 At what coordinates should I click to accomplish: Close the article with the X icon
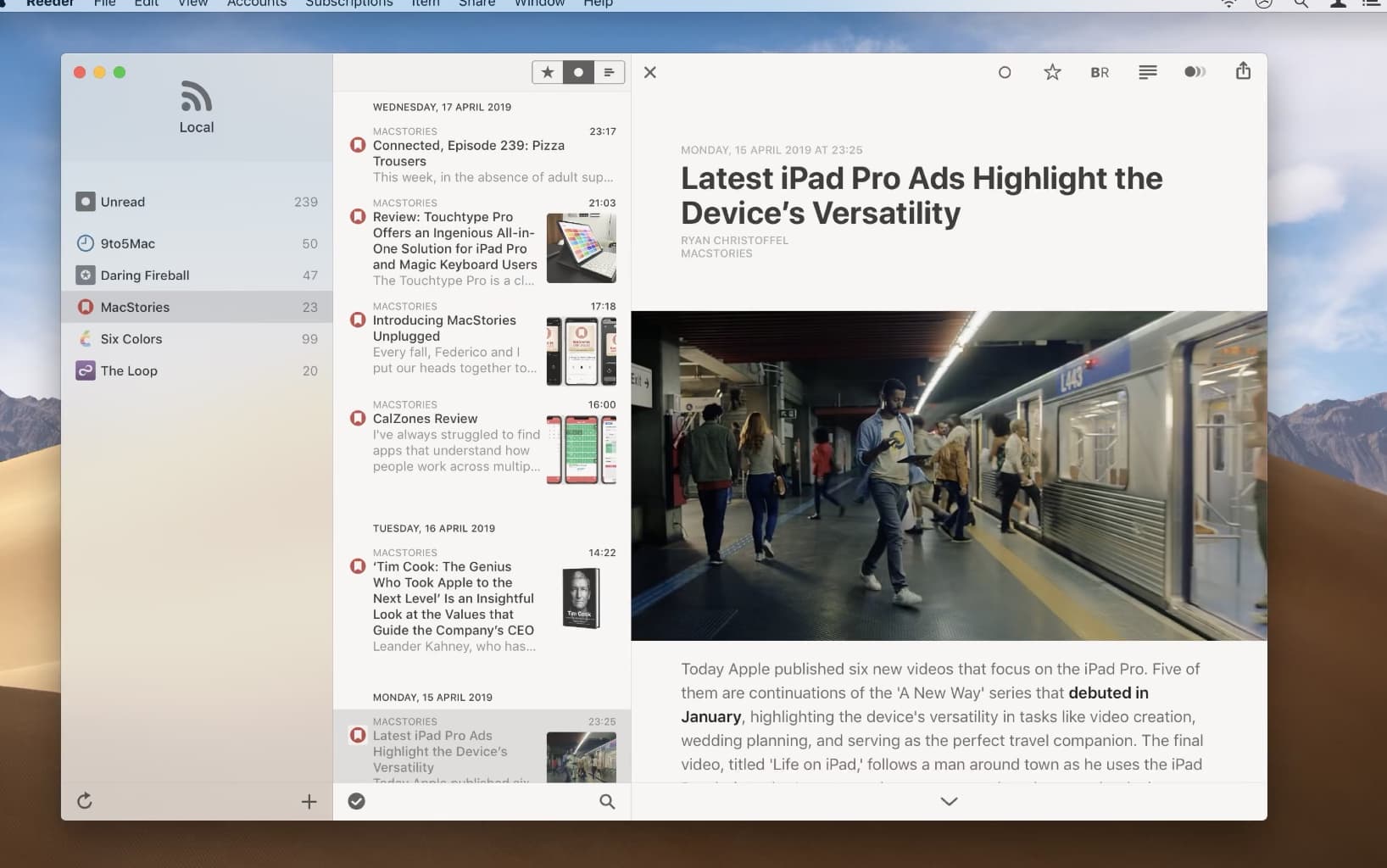(650, 73)
